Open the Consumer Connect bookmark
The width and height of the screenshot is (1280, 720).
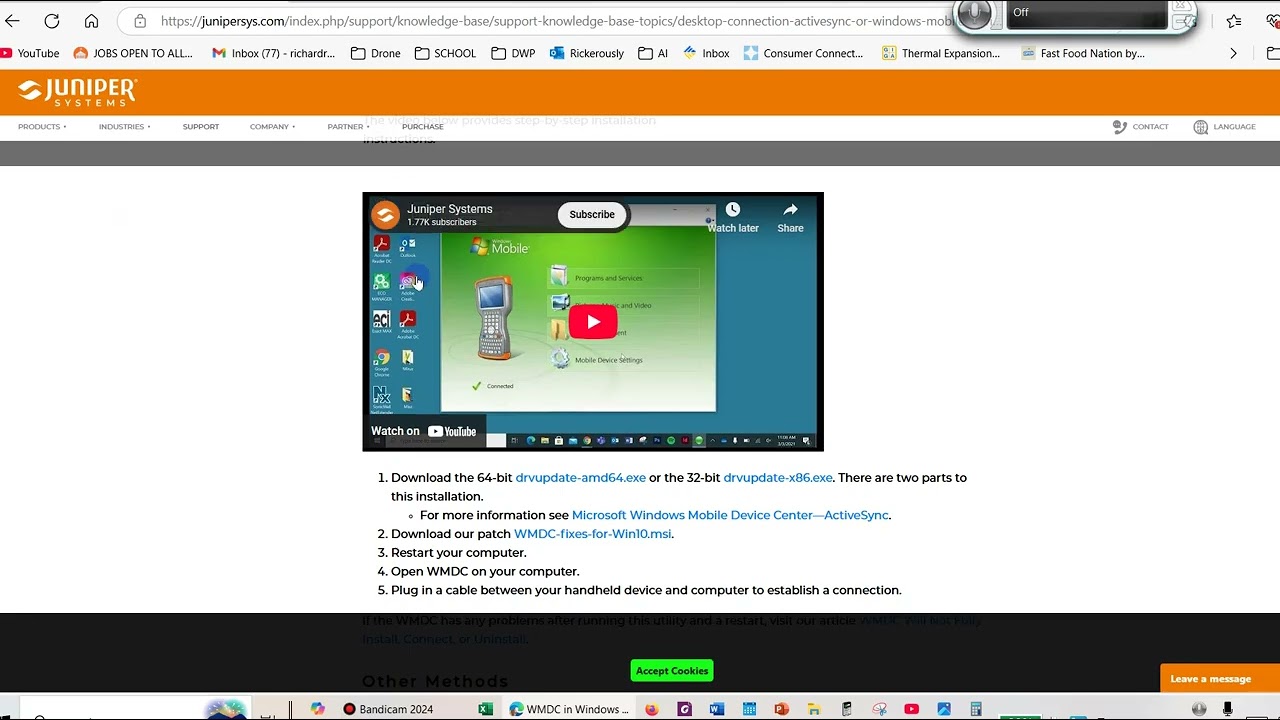pyautogui.click(x=803, y=53)
